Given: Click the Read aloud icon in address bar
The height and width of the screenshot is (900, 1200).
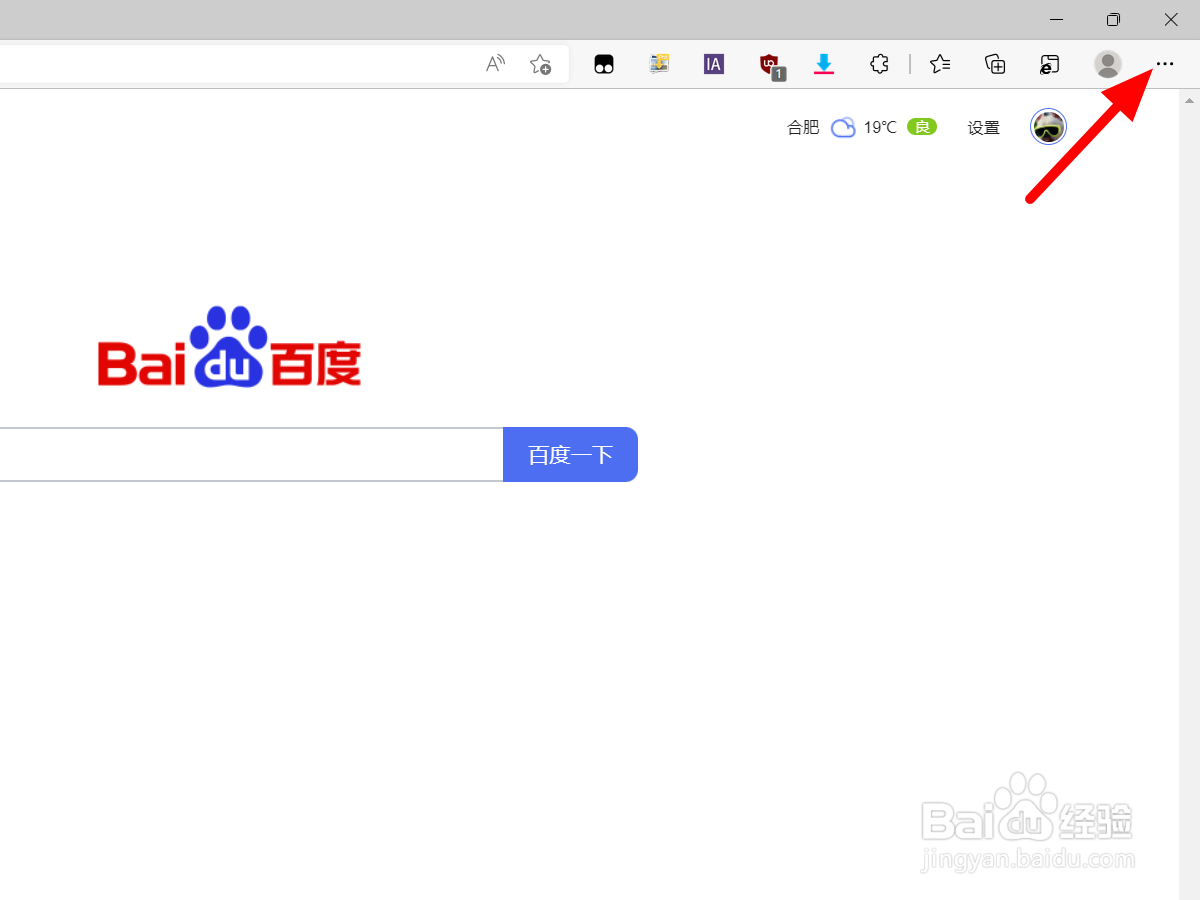Looking at the screenshot, I should coord(495,64).
